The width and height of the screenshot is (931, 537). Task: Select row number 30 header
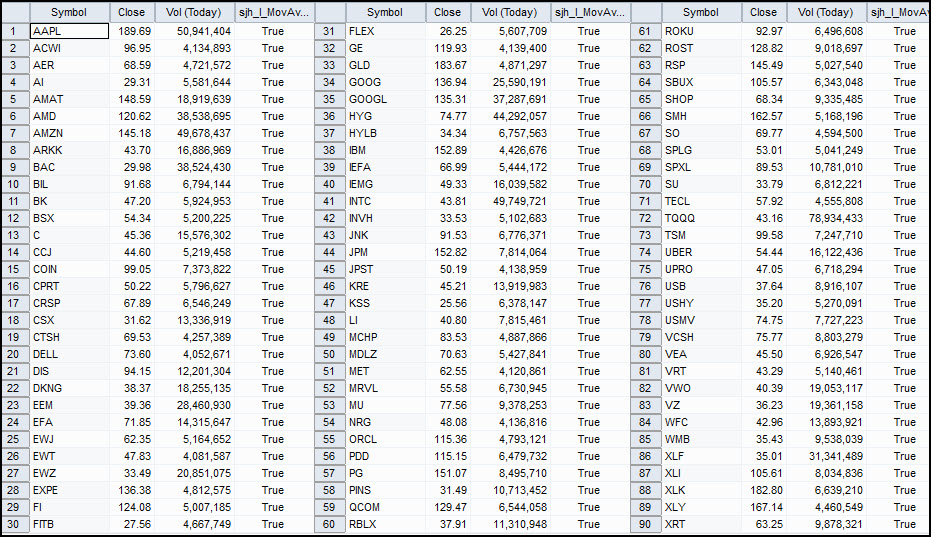coord(14,525)
